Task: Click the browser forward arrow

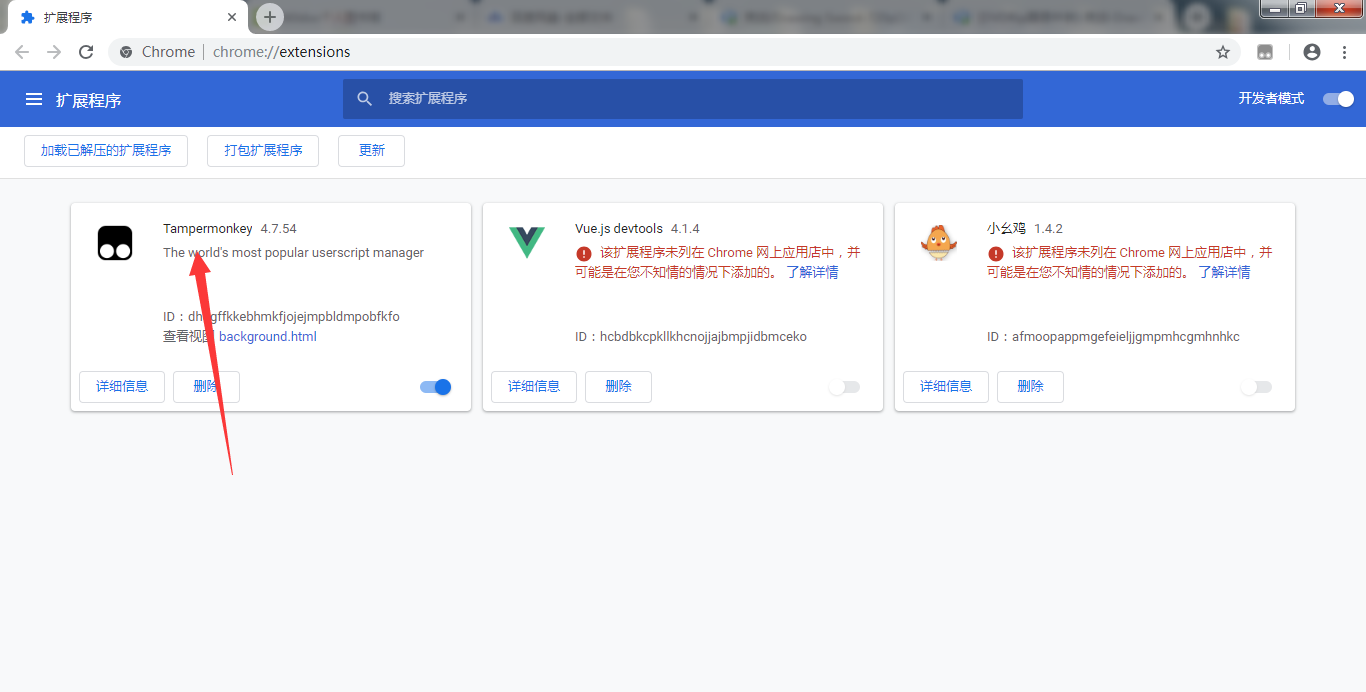Action: coord(54,52)
